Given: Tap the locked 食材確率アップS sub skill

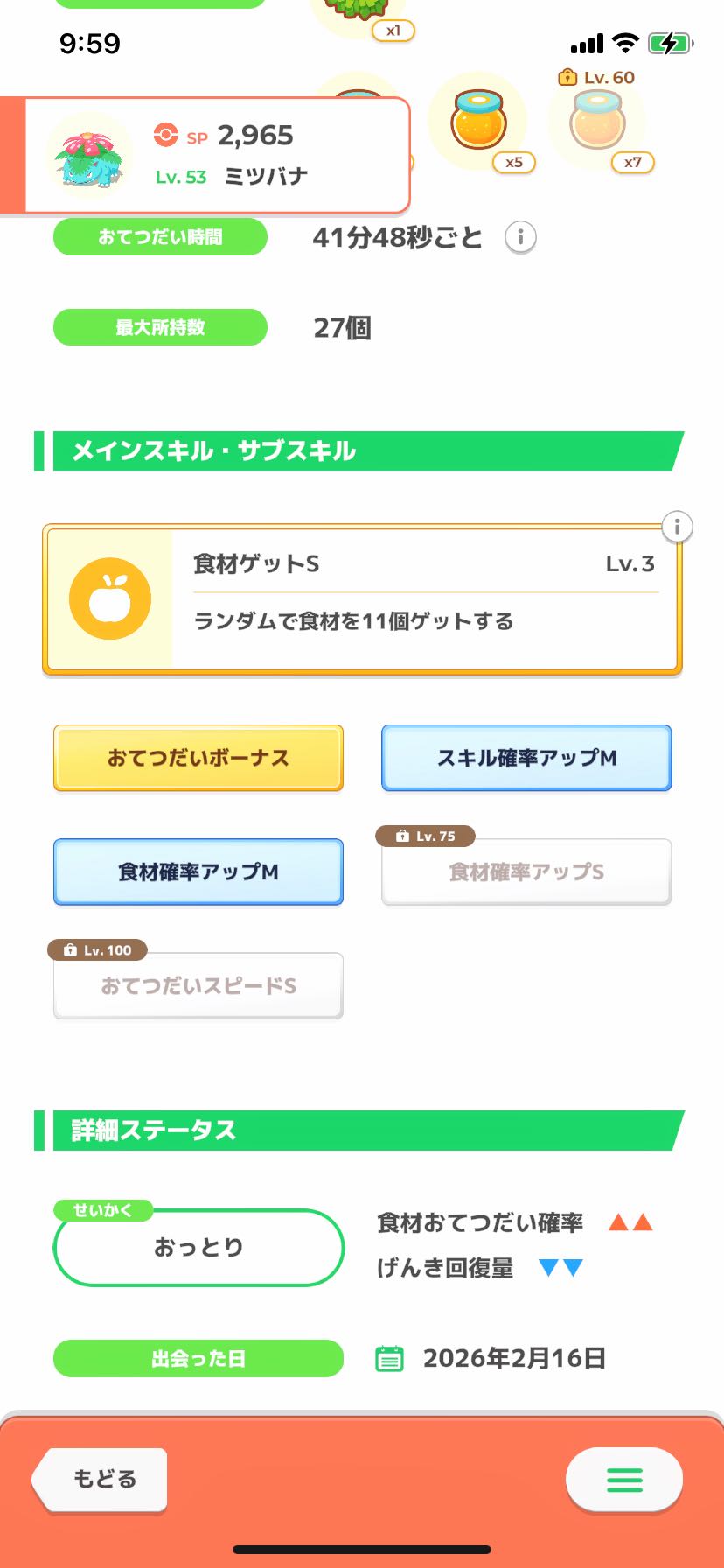Looking at the screenshot, I should [x=526, y=871].
